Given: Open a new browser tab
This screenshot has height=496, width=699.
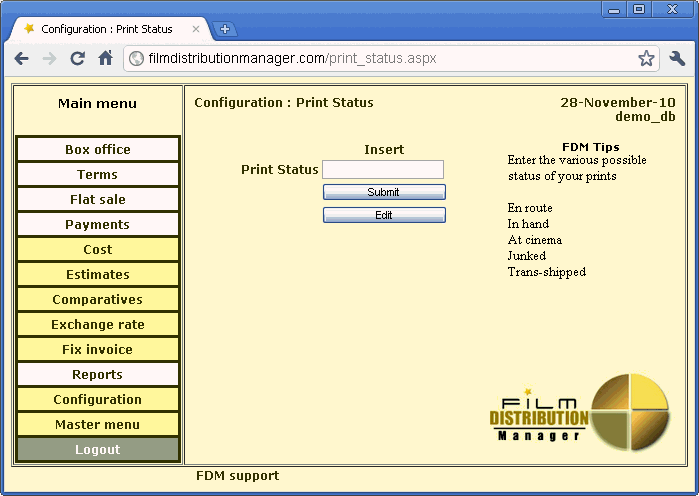Looking at the screenshot, I should (224, 29).
